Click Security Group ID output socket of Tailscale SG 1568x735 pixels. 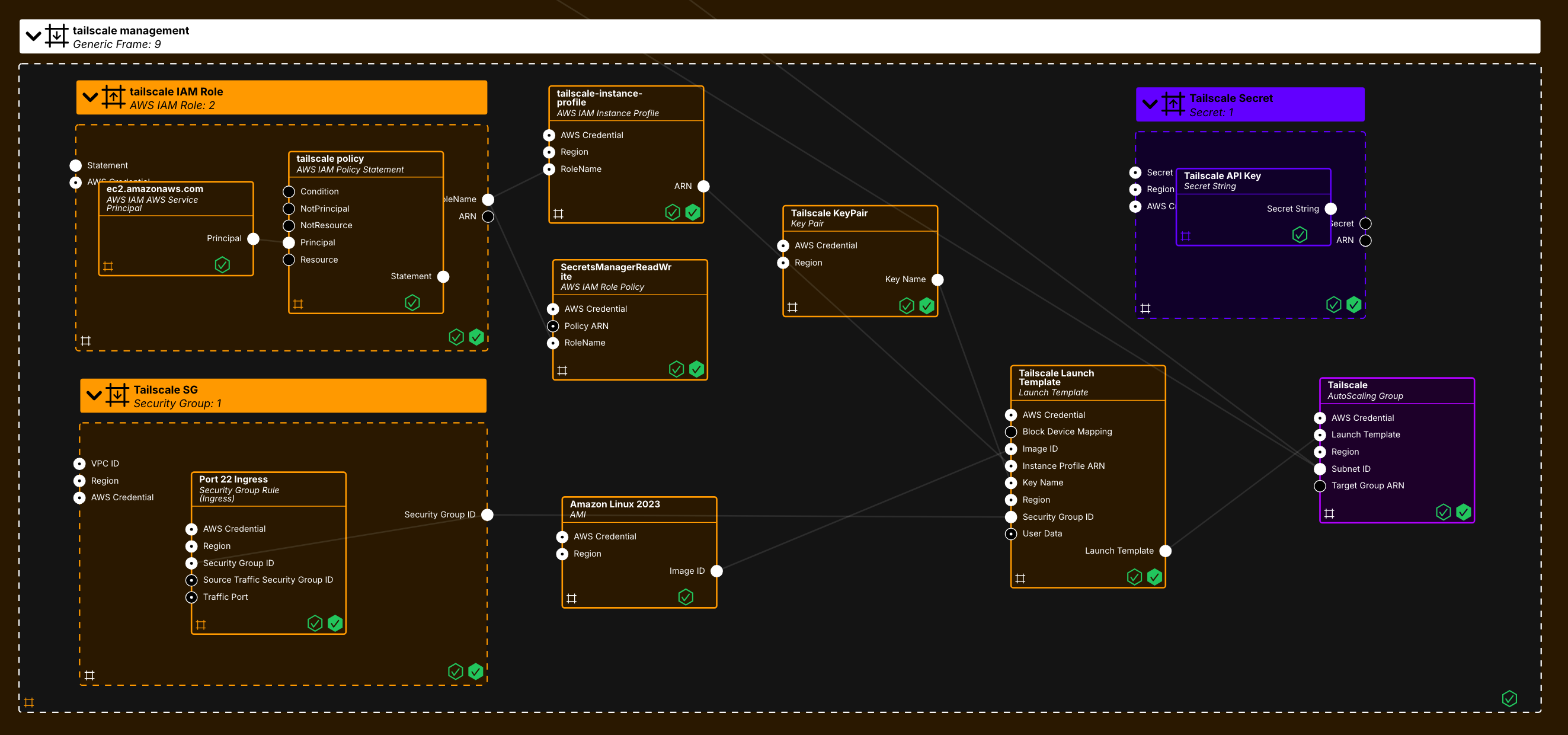tap(488, 515)
